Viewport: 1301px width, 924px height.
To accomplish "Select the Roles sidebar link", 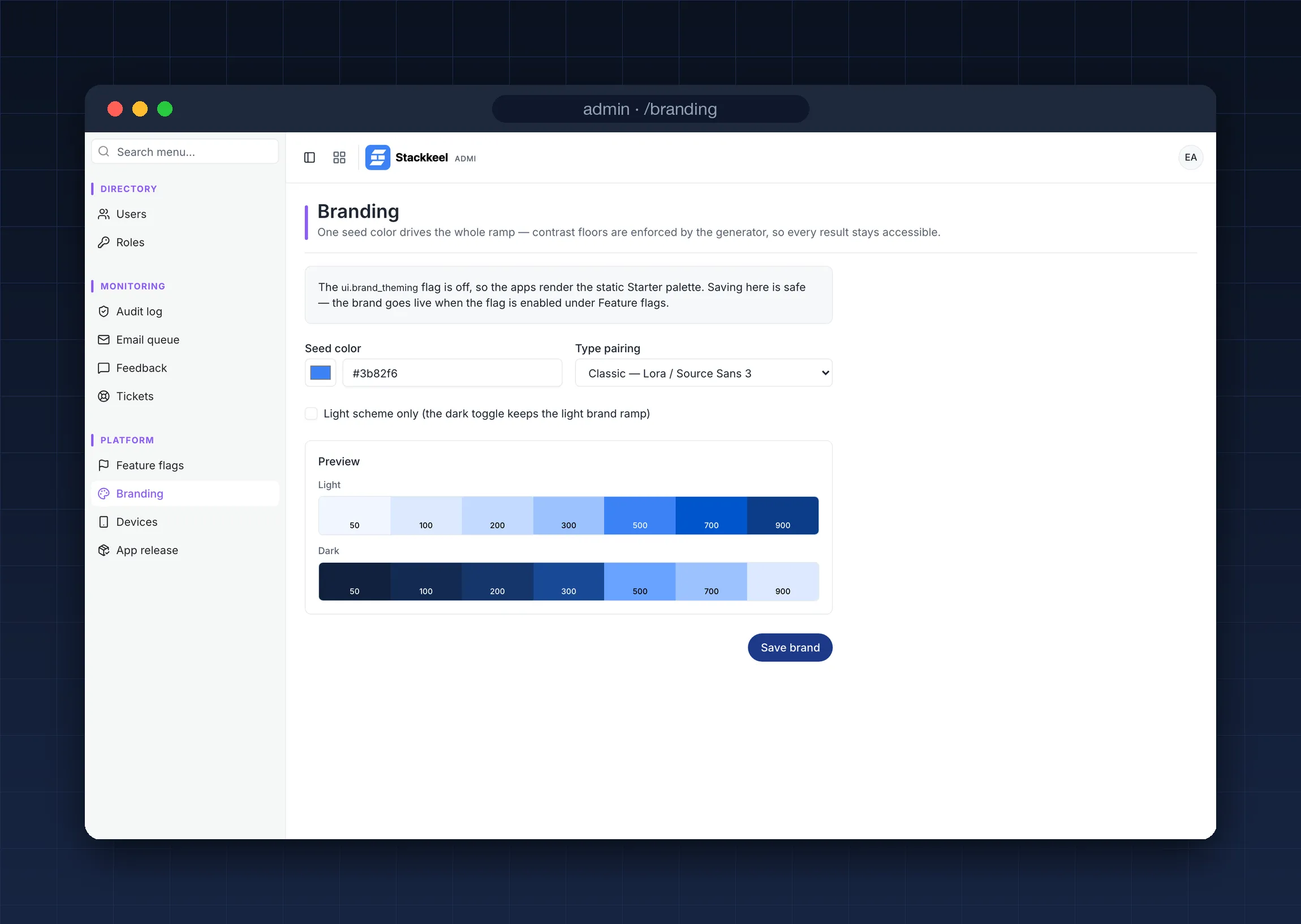I will tap(185, 243).
